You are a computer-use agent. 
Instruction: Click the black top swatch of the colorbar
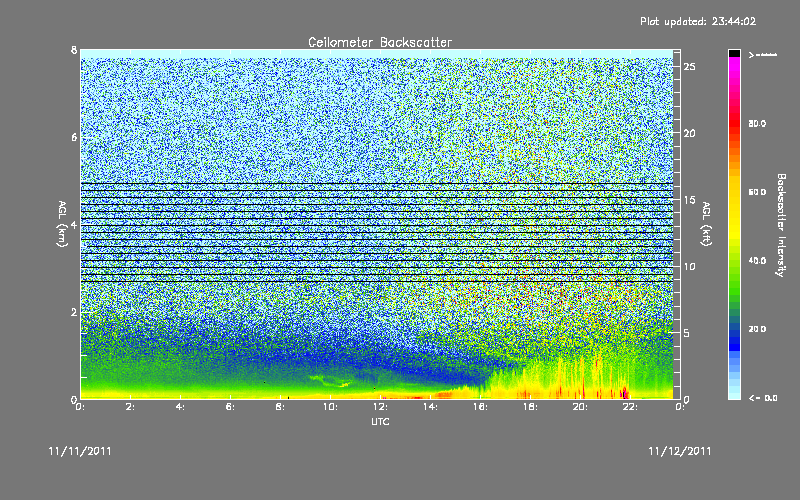734,53
